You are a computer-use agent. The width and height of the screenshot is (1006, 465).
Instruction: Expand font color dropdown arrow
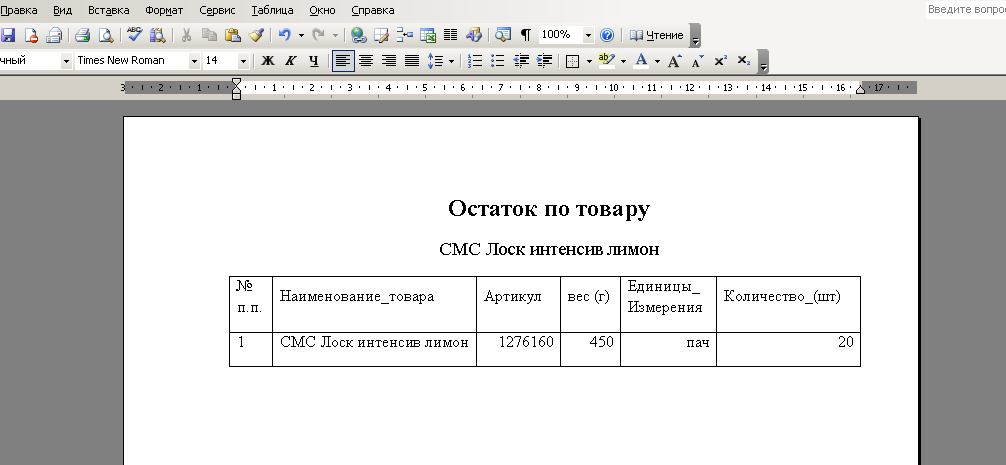(656, 61)
